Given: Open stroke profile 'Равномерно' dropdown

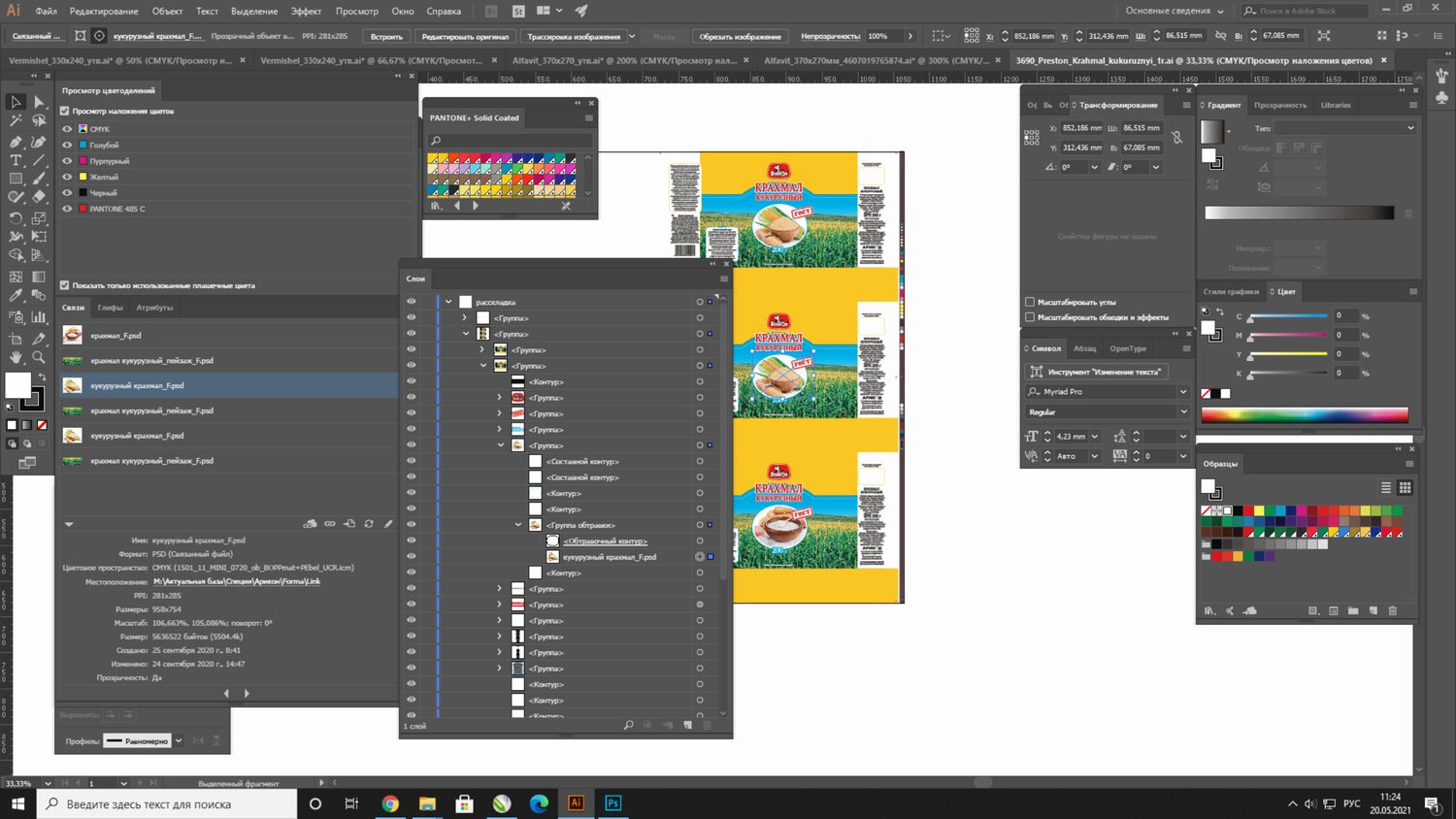Looking at the screenshot, I should pos(179,740).
